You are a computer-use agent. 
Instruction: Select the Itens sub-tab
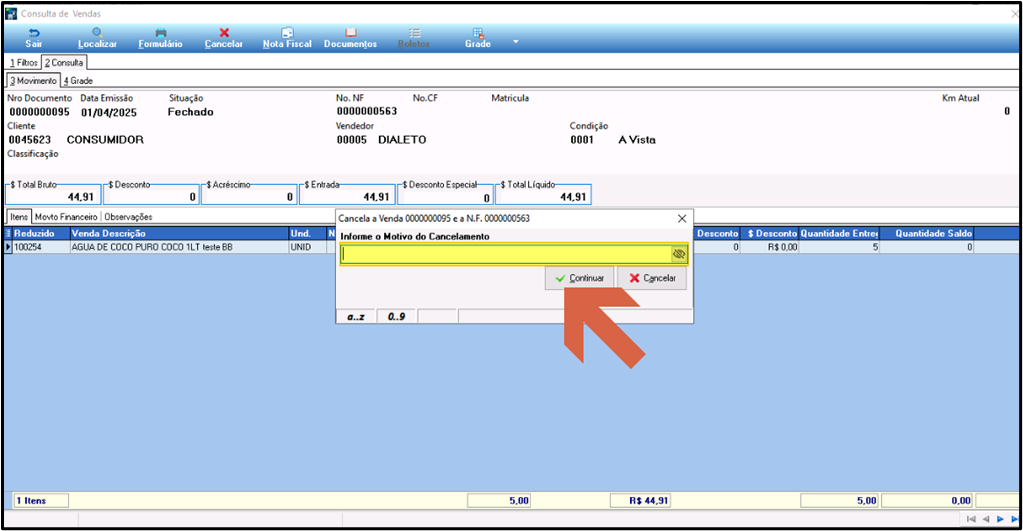(19, 217)
